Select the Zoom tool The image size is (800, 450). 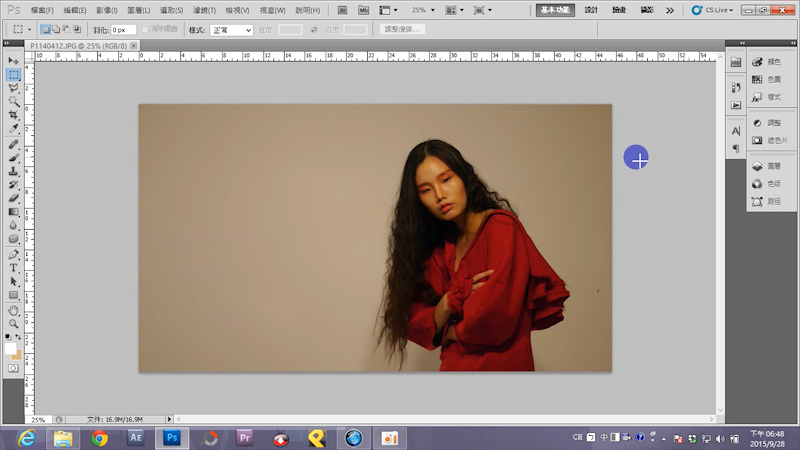tap(13, 323)
